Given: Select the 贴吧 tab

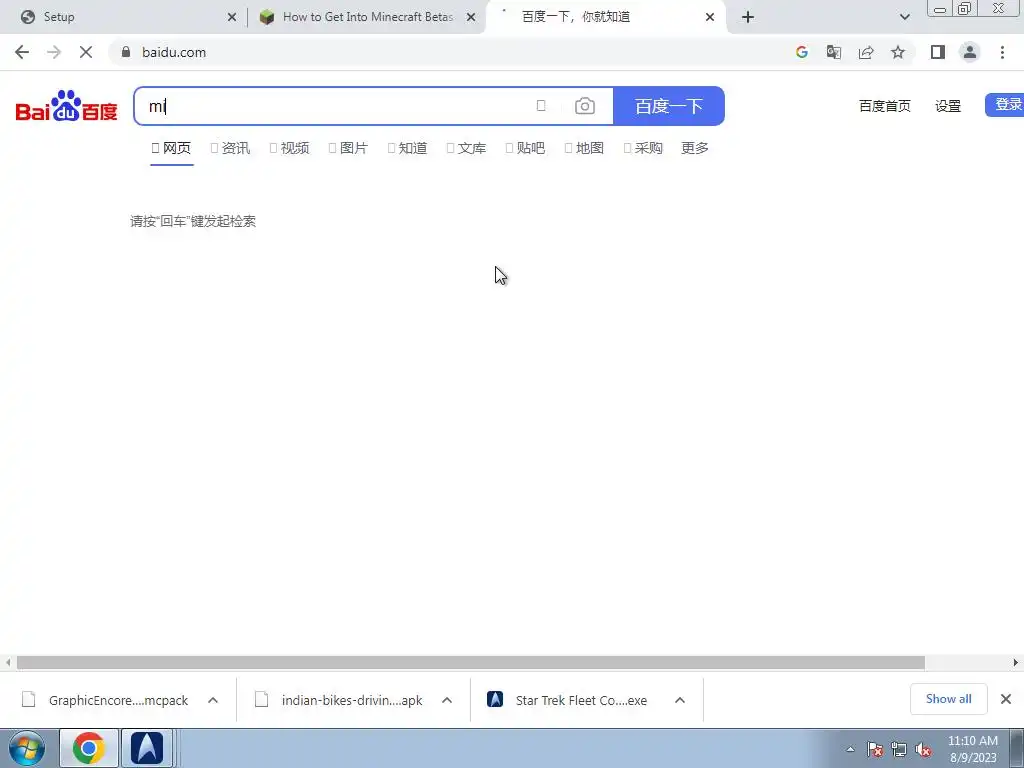Looking at the screenshot, I should [x=525, y=148].
